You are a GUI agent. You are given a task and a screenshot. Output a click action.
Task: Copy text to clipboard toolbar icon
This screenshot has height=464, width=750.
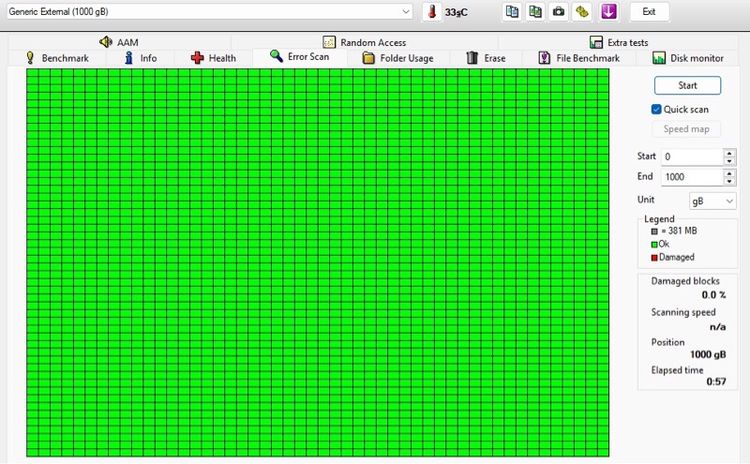click(512, 12)
